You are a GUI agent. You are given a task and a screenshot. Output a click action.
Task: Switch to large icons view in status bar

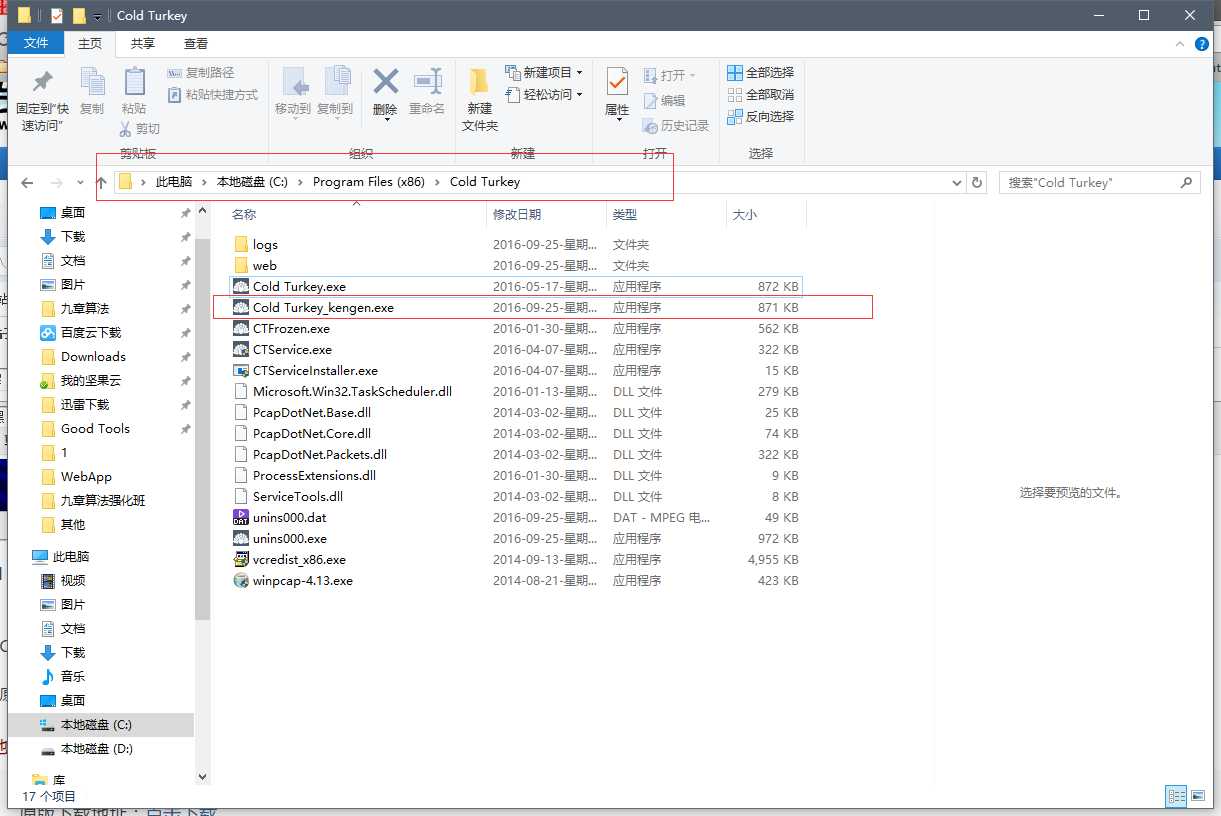tap(1197, 796)
